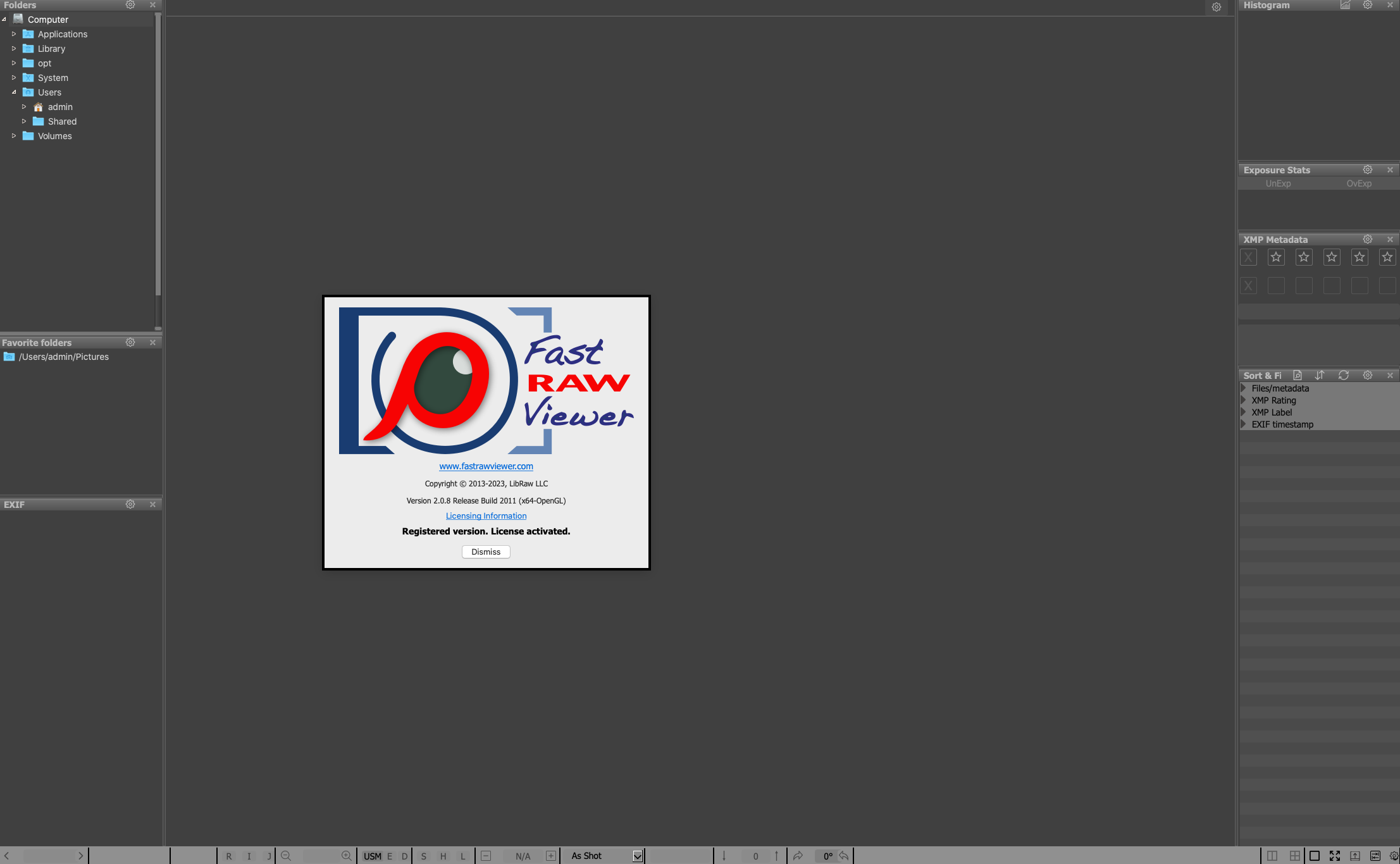
Task: Click the zoom out magnifier icon
Action: coord(286,856)
